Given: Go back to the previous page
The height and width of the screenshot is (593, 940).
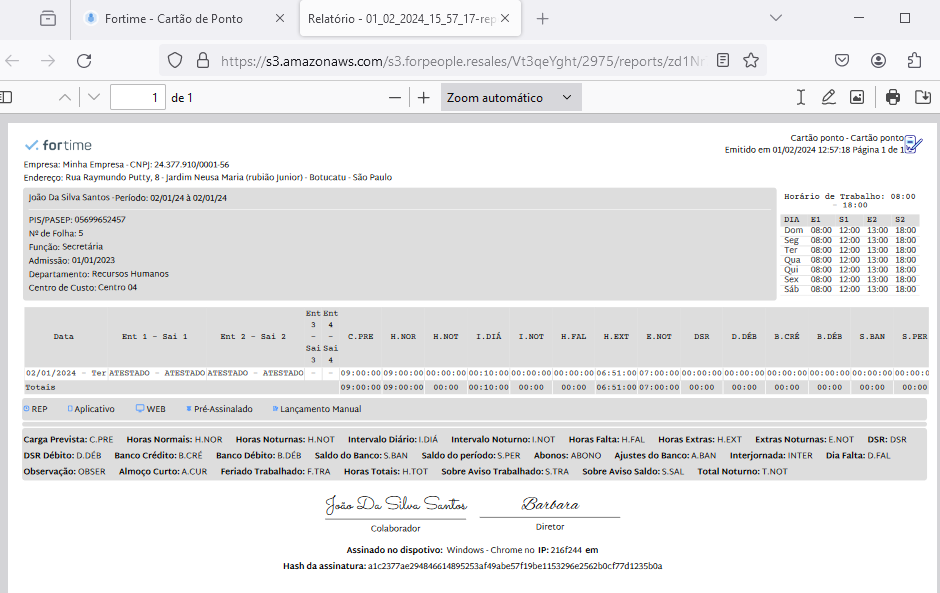Looking at the screenshot, I should 13,61.
